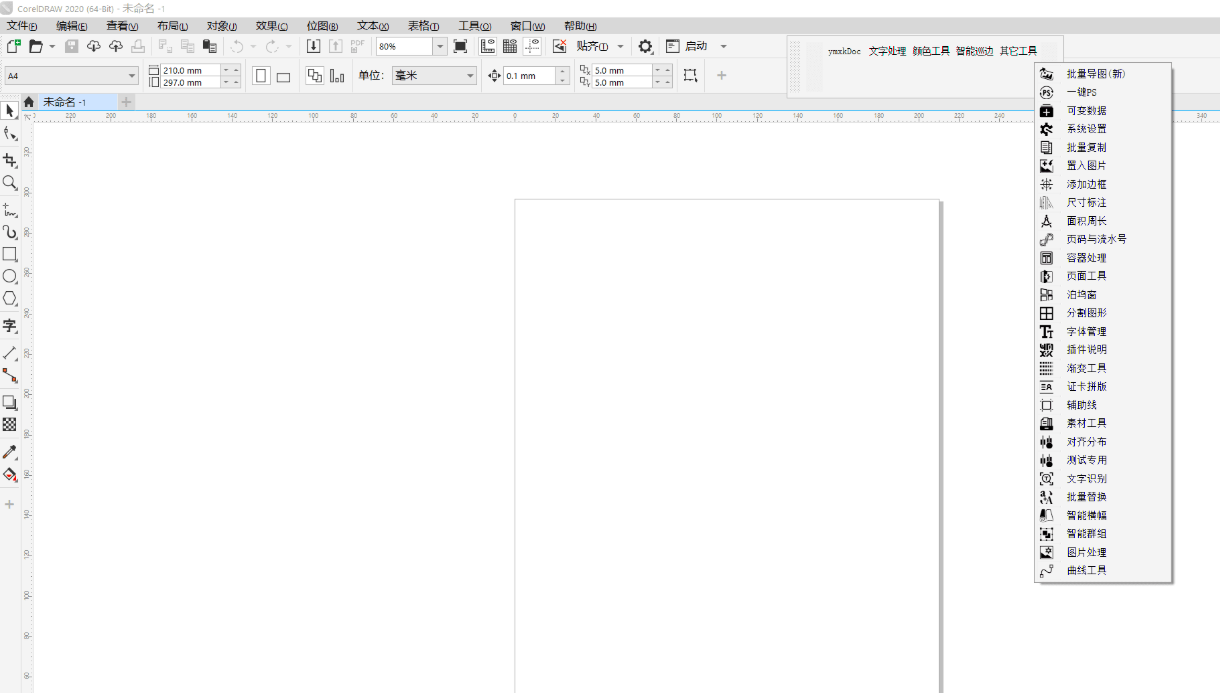Open the 毫米 units dropdown
Viewport: 1220px width, 693px height.
click(x=471, y=76)
